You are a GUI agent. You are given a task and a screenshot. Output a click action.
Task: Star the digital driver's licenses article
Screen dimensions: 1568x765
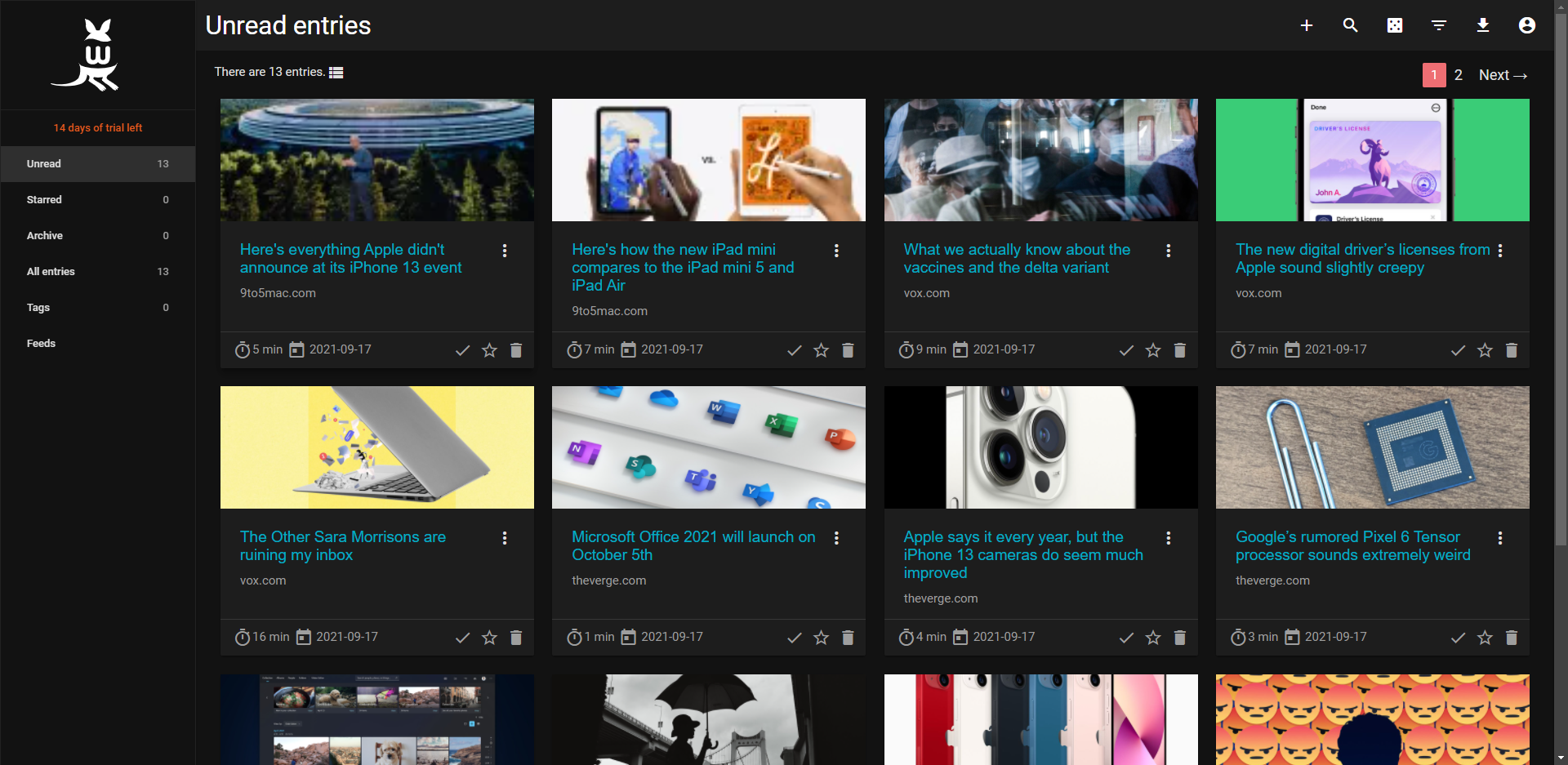1485,350
